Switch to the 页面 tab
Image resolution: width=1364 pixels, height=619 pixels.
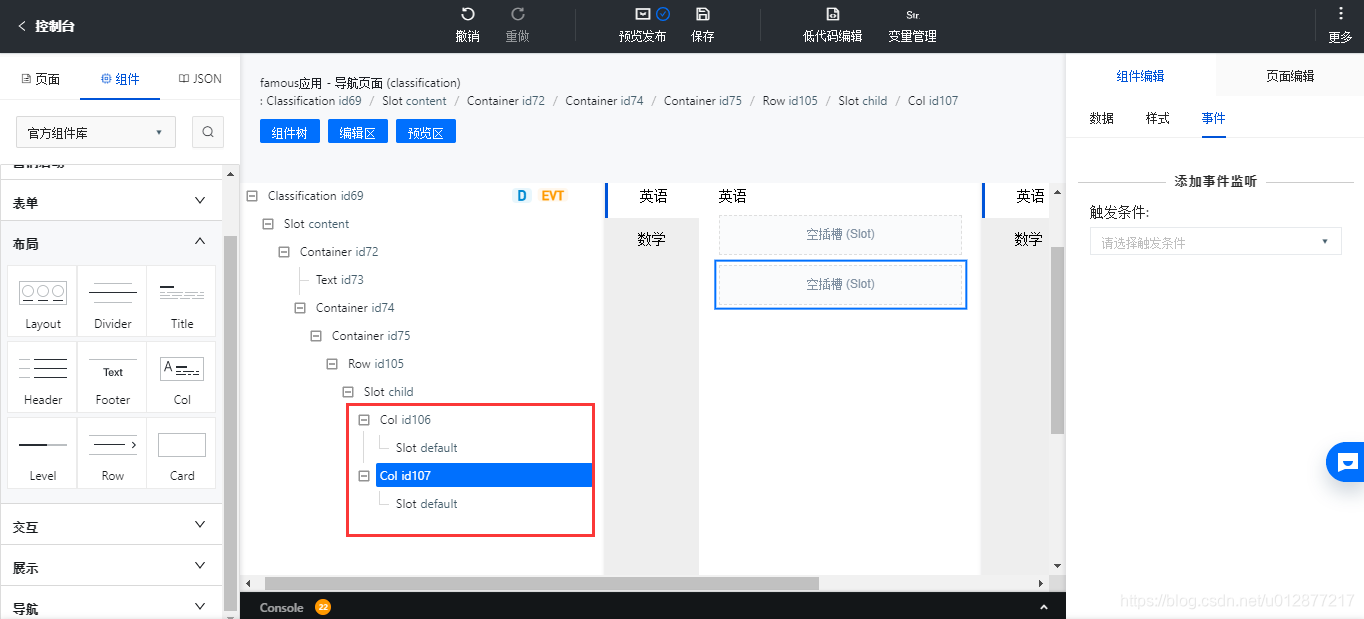[x=40, y=79]
